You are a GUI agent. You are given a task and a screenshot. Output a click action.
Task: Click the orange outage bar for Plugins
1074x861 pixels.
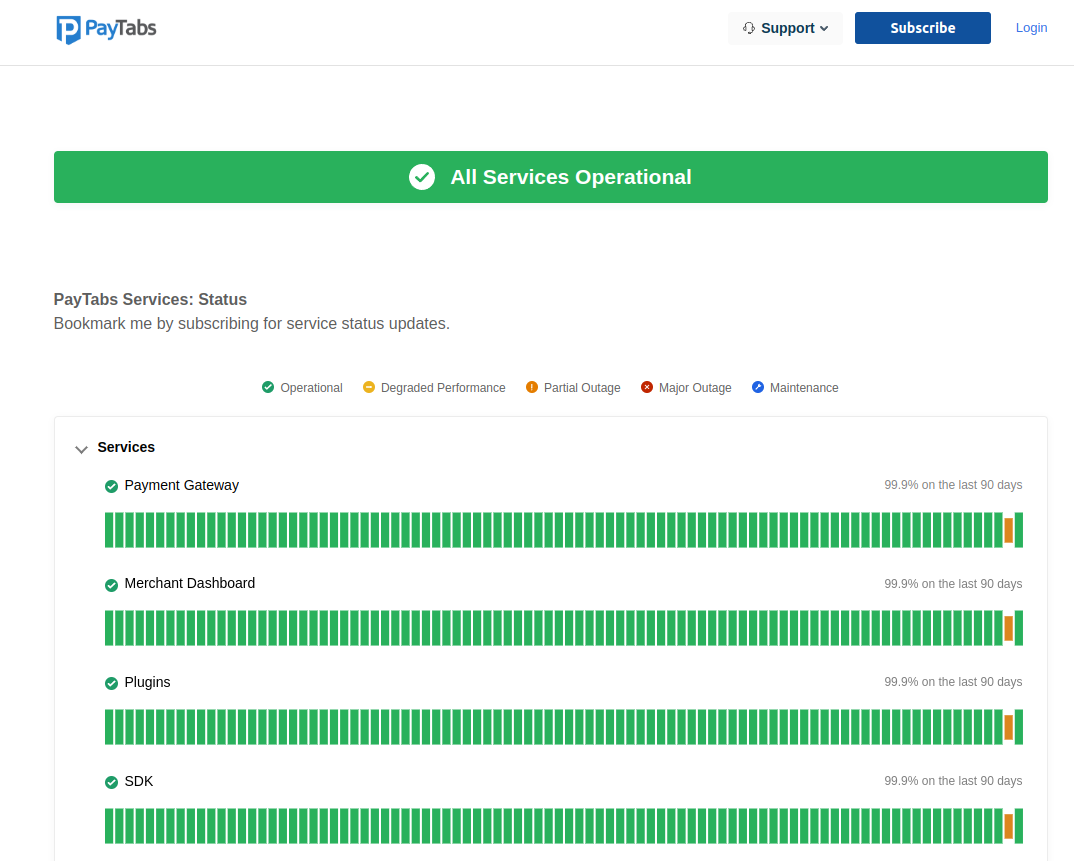tap(1008, 727)
